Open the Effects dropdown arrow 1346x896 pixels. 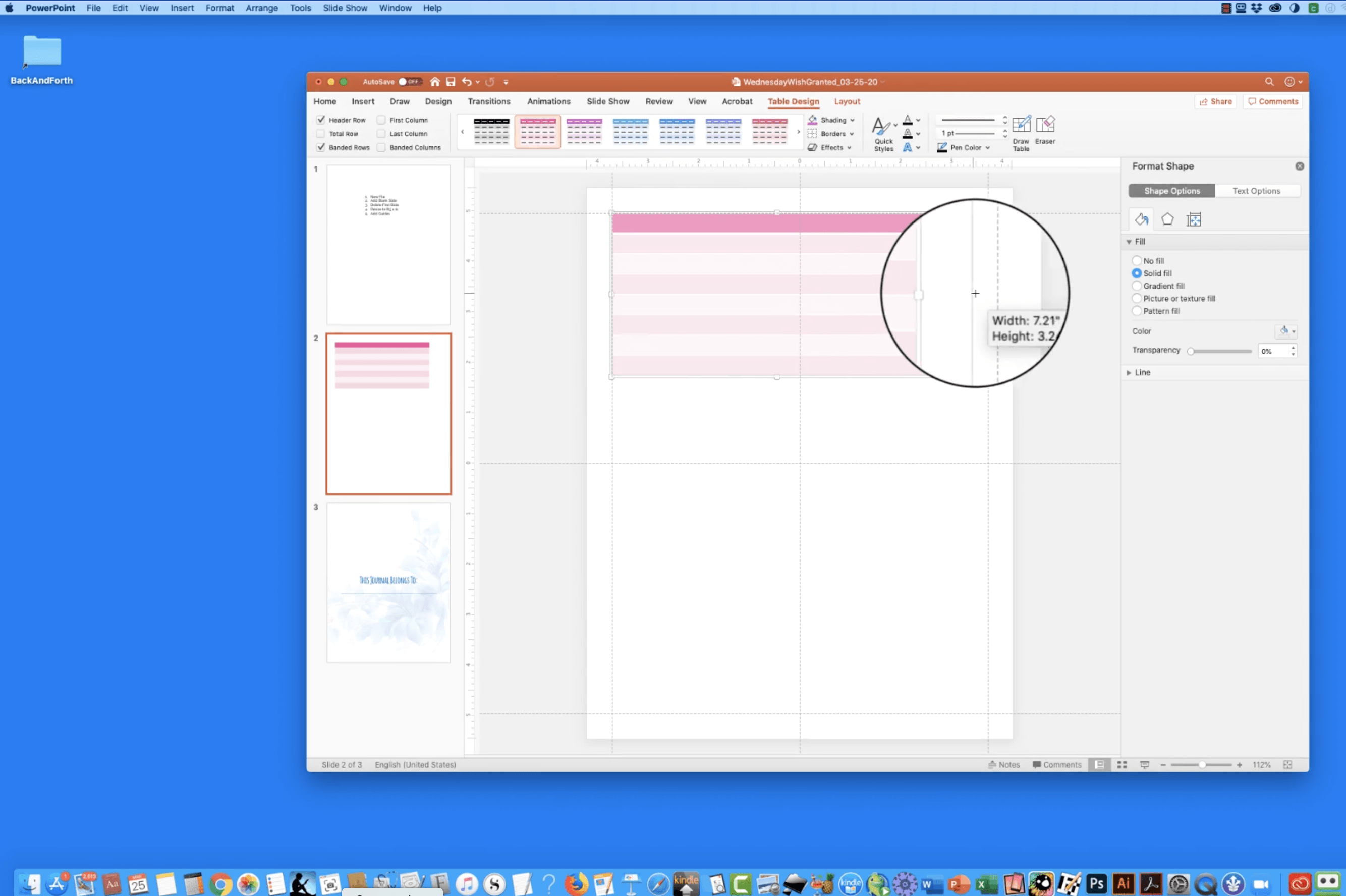tap(849, 147)
